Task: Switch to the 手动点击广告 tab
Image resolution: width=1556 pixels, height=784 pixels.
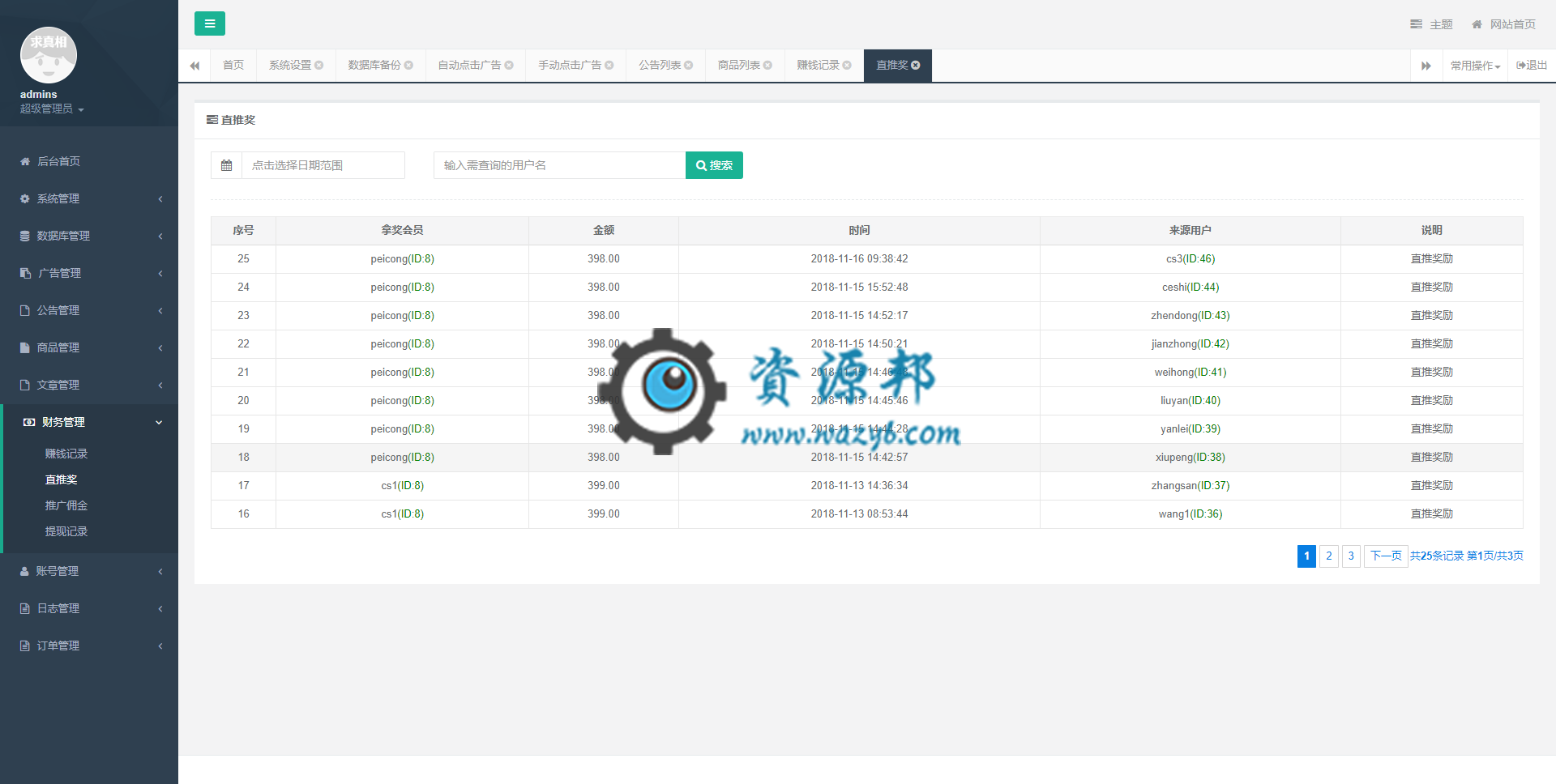Action: tap(570, 65)
